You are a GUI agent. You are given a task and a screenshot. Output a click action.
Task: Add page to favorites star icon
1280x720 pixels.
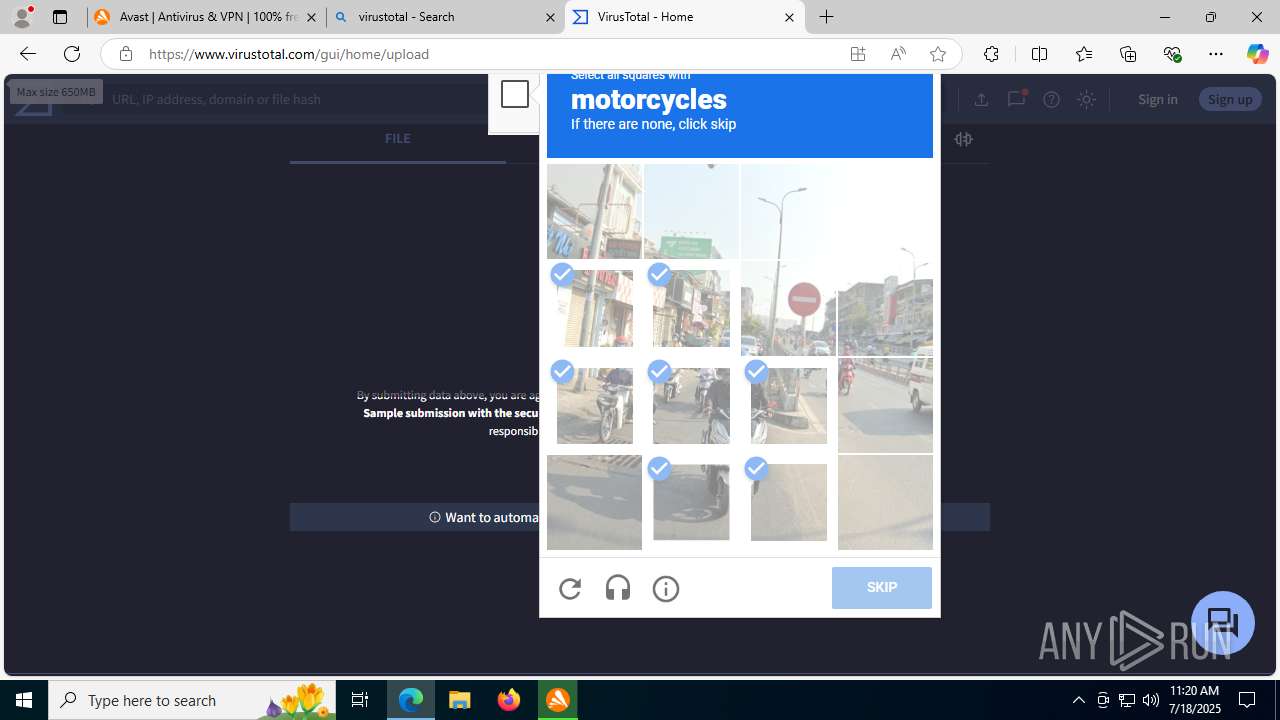coord(937,54)
